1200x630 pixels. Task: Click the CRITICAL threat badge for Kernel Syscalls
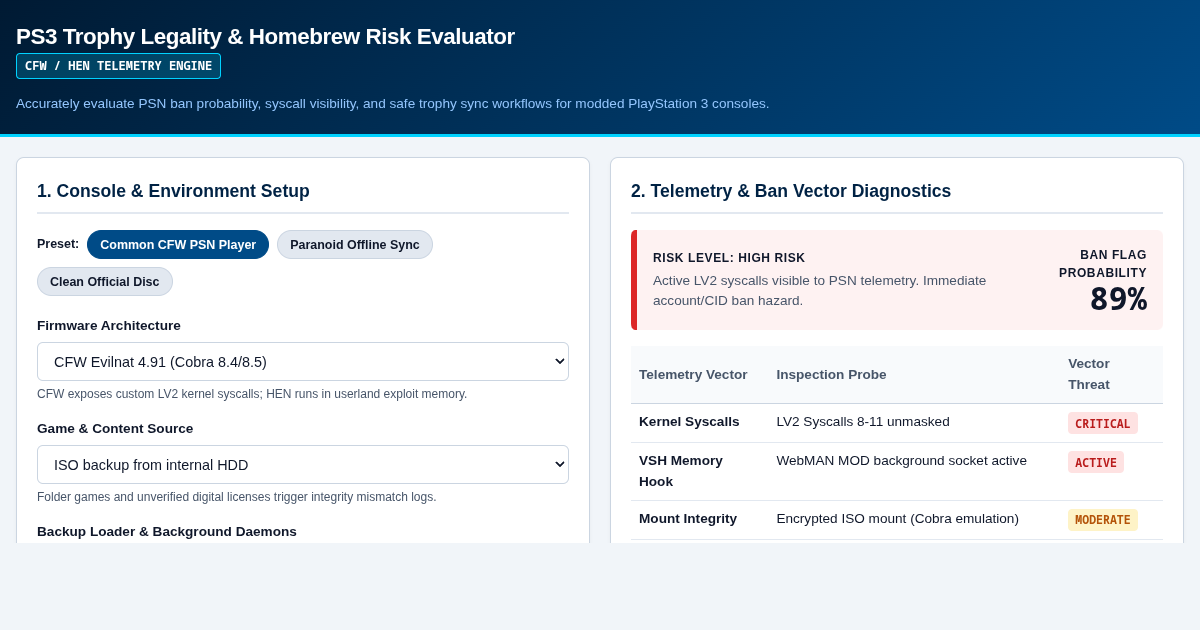pos(1103,423)
